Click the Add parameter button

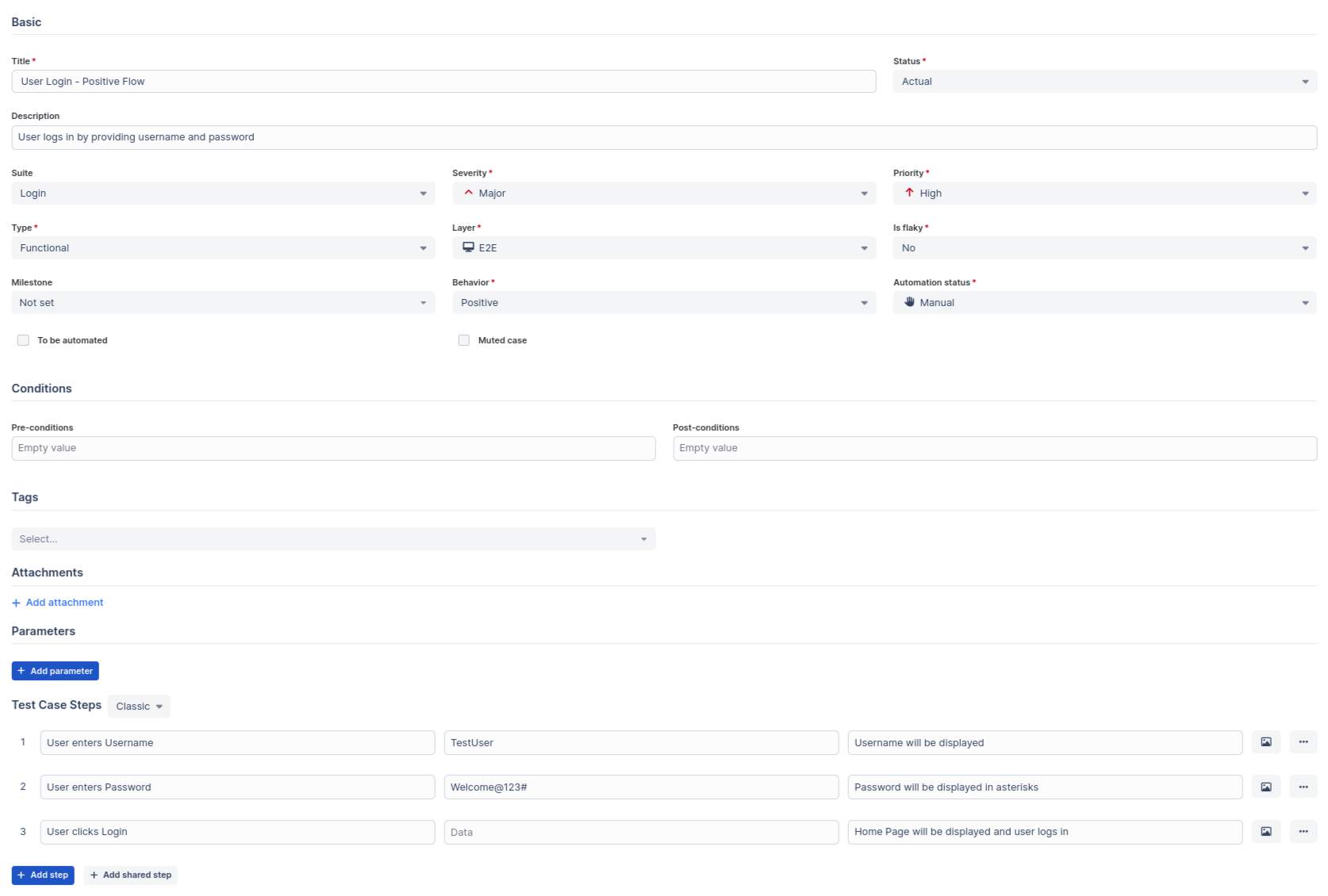[x=55, y=671]
